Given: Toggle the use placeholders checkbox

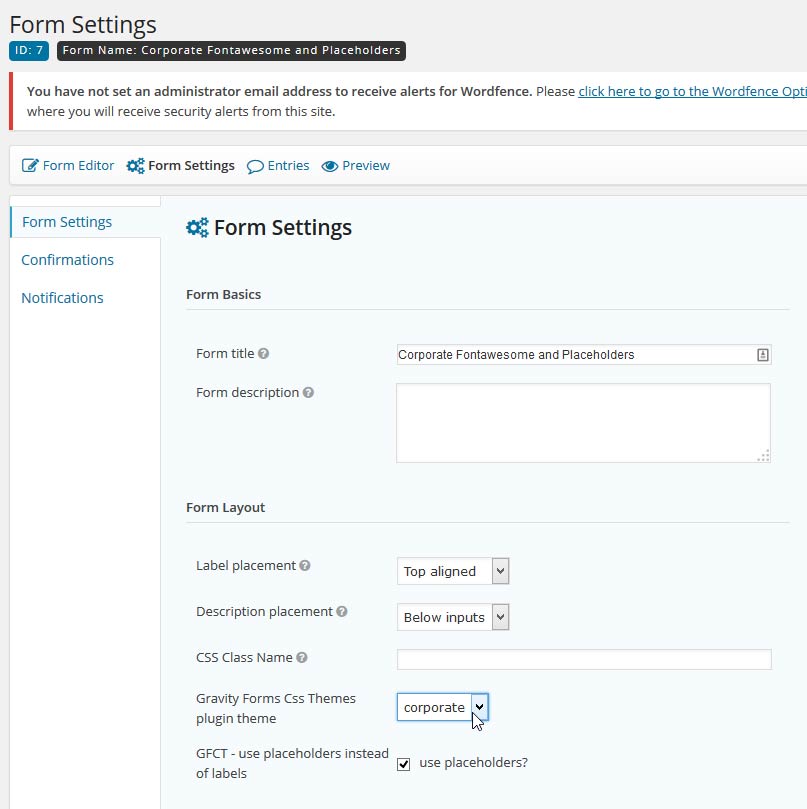Looking at the screenshot, I should click(404, 764).
